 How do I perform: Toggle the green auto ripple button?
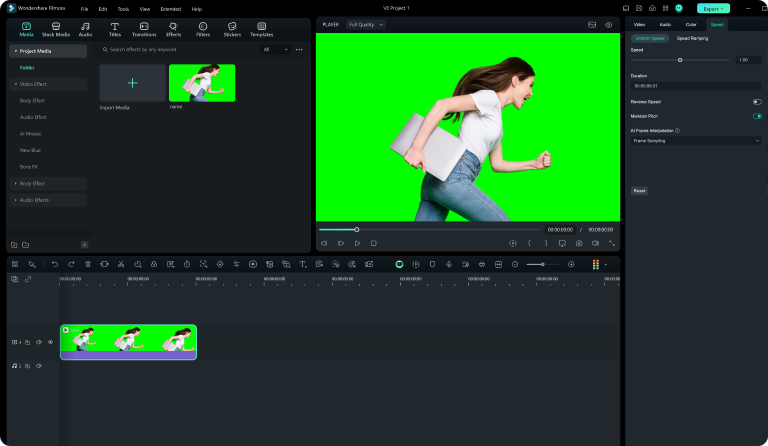click(x=399, y=264)
